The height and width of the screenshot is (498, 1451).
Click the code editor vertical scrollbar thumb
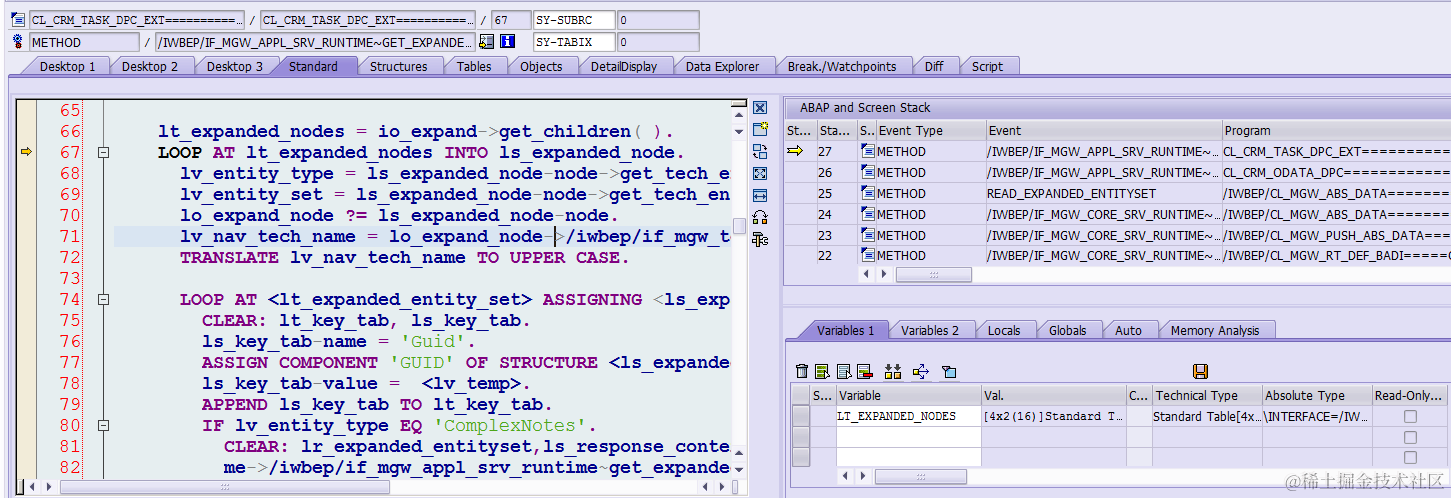point(739,225)
